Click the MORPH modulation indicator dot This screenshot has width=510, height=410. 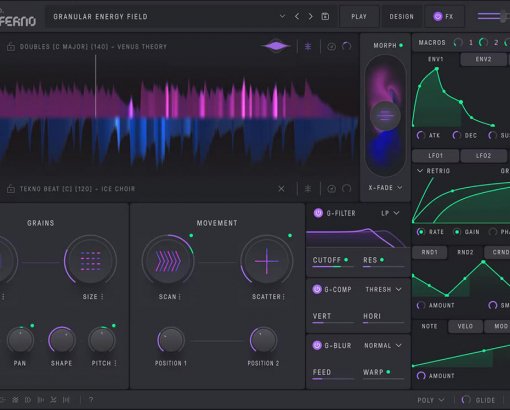[401, 45]
